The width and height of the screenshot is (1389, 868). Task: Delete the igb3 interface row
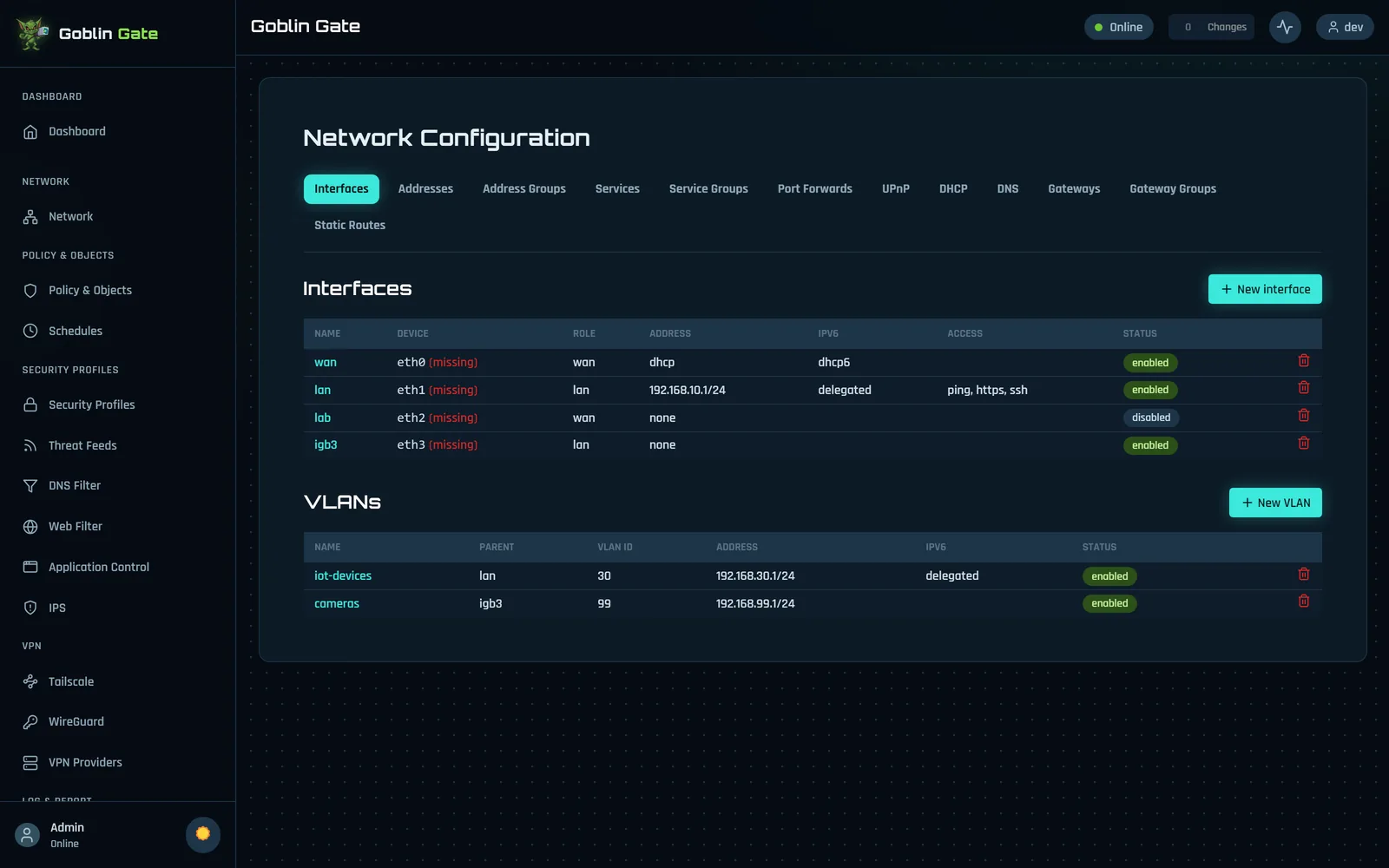[1303, 444]
